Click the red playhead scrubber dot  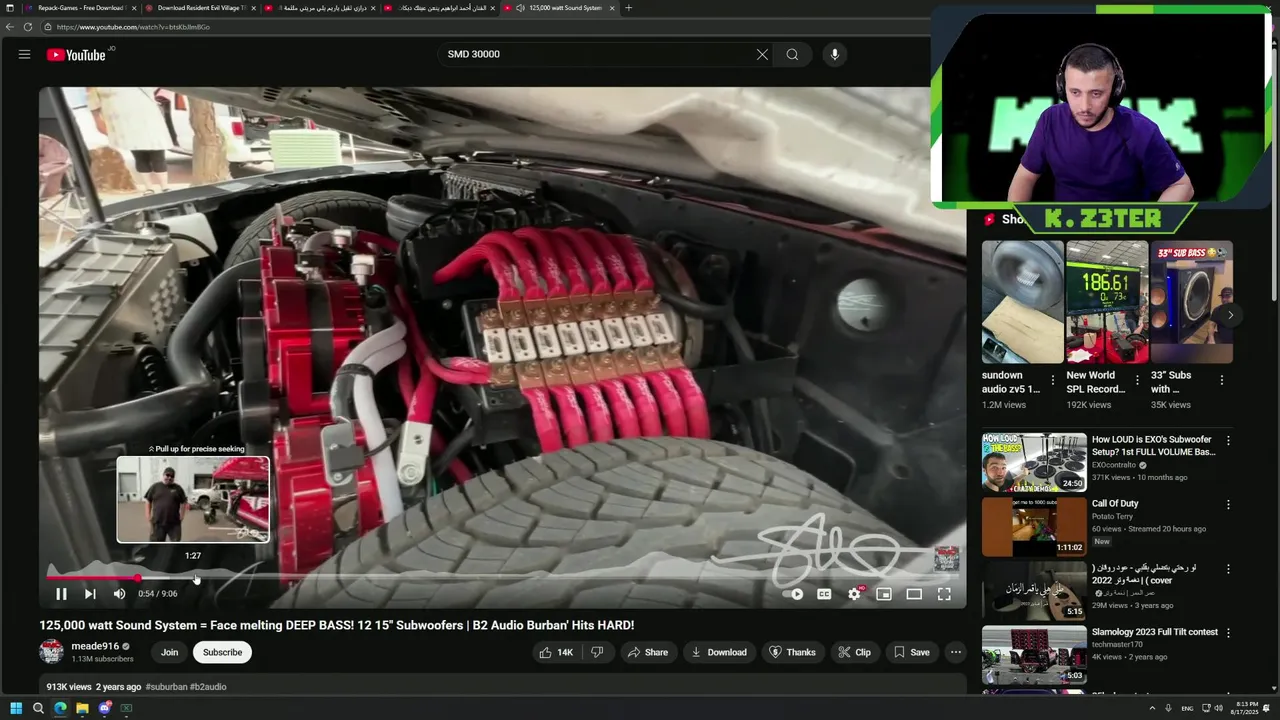pyautogui.click(x=138, y=578)
